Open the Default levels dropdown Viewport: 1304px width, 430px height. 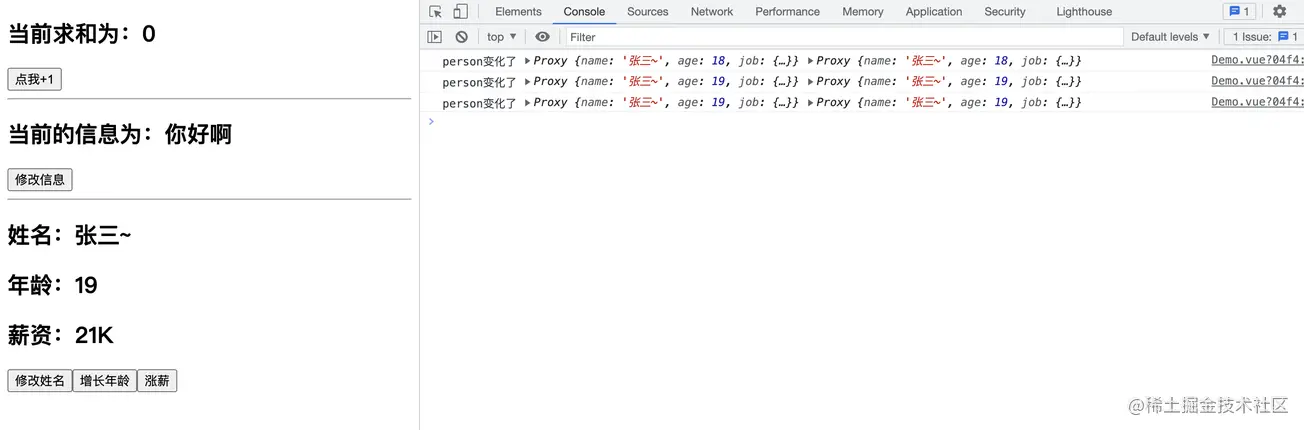(1170, 37)
